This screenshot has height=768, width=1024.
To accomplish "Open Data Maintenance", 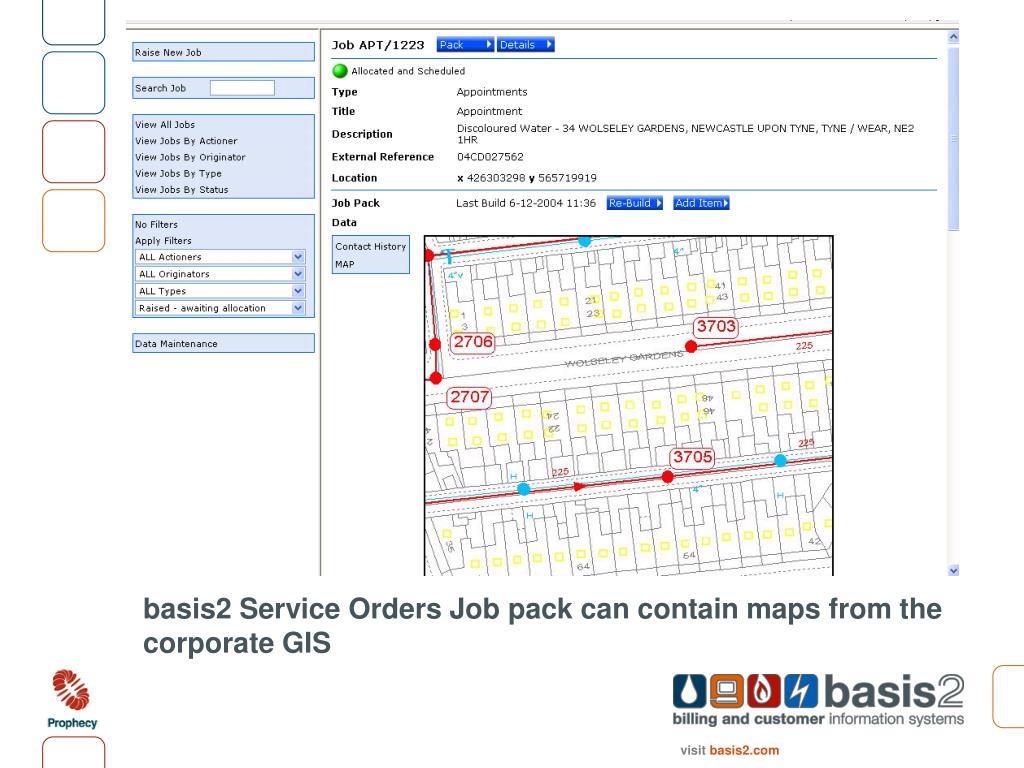I will 223,344.
